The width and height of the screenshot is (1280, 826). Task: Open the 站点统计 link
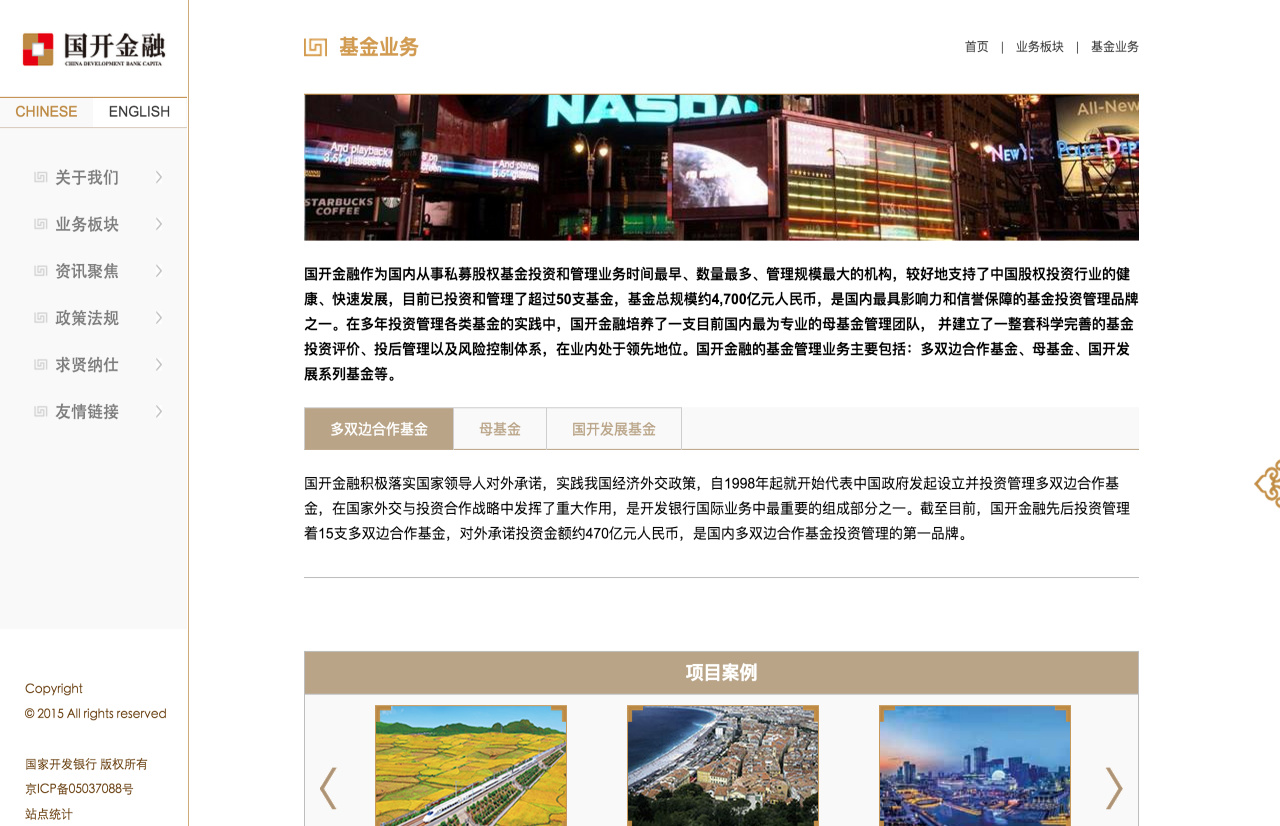coord(49,814)
